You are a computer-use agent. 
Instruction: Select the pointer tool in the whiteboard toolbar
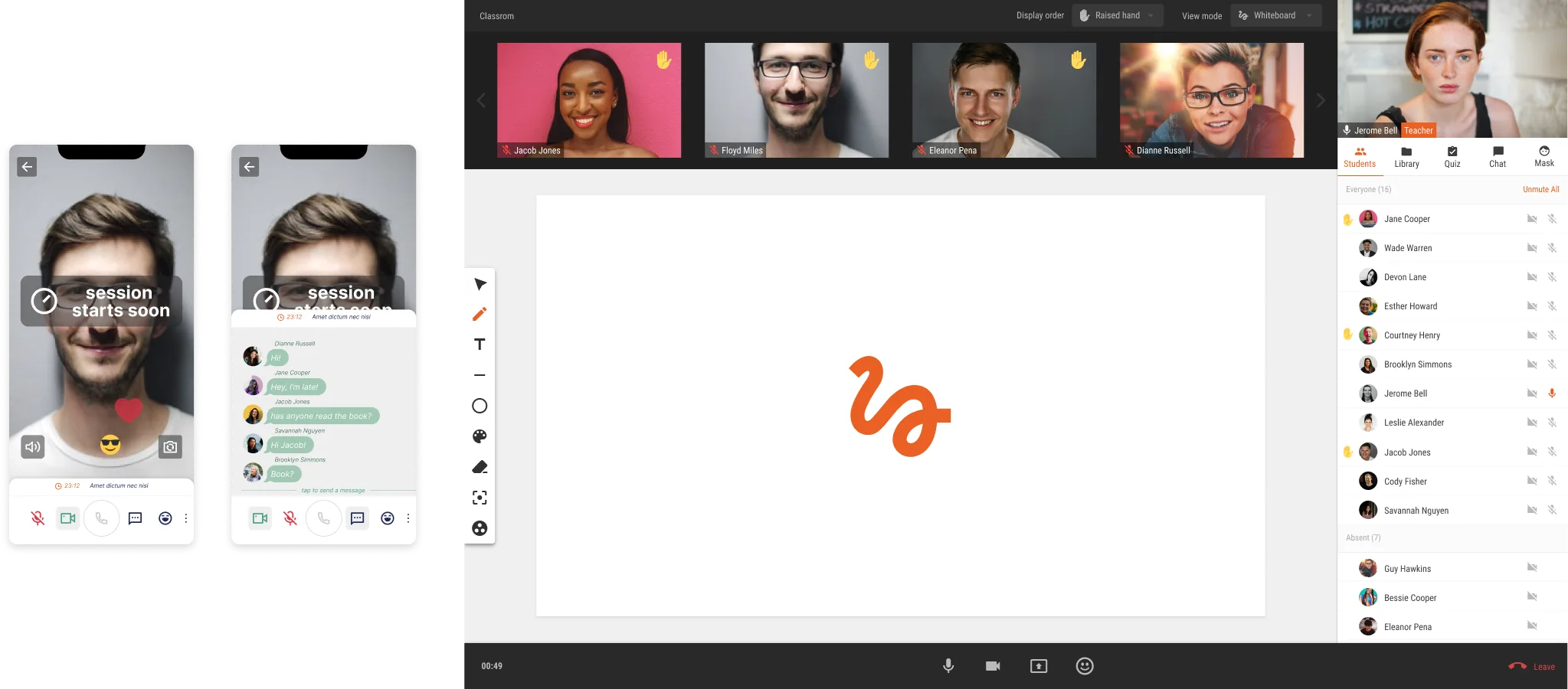[480, 284]
